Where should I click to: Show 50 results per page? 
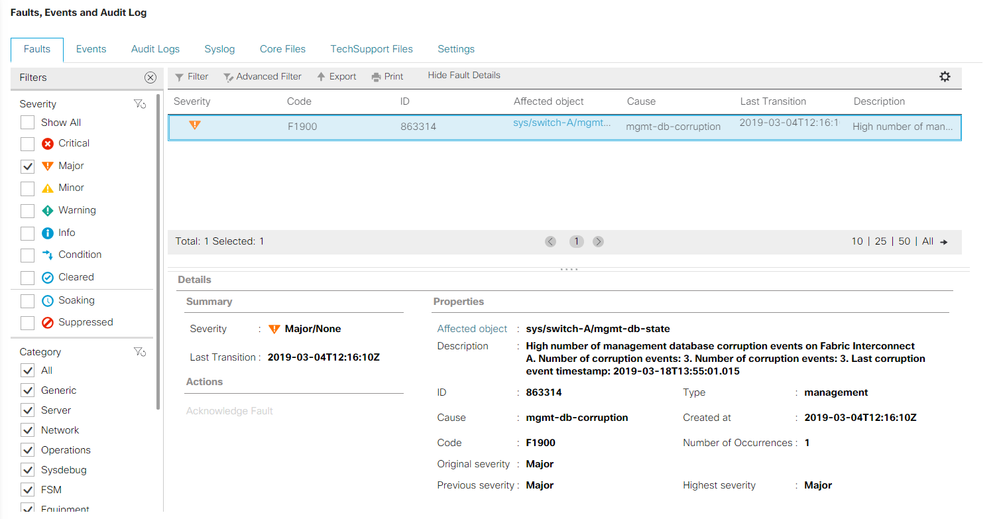pyautogui.click(x=904, y=241)
